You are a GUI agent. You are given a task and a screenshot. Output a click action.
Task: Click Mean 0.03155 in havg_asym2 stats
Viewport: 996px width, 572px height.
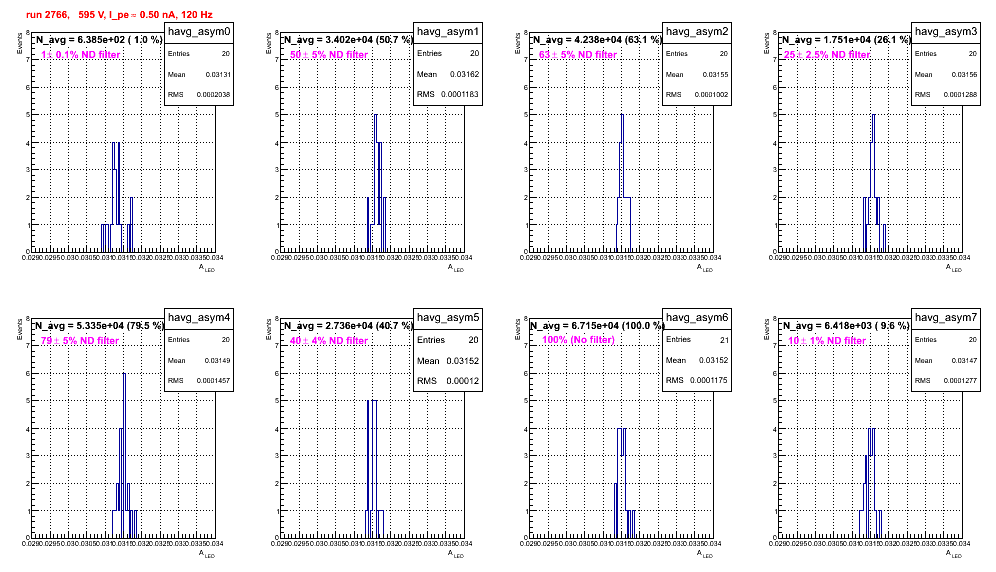[697, 74]
